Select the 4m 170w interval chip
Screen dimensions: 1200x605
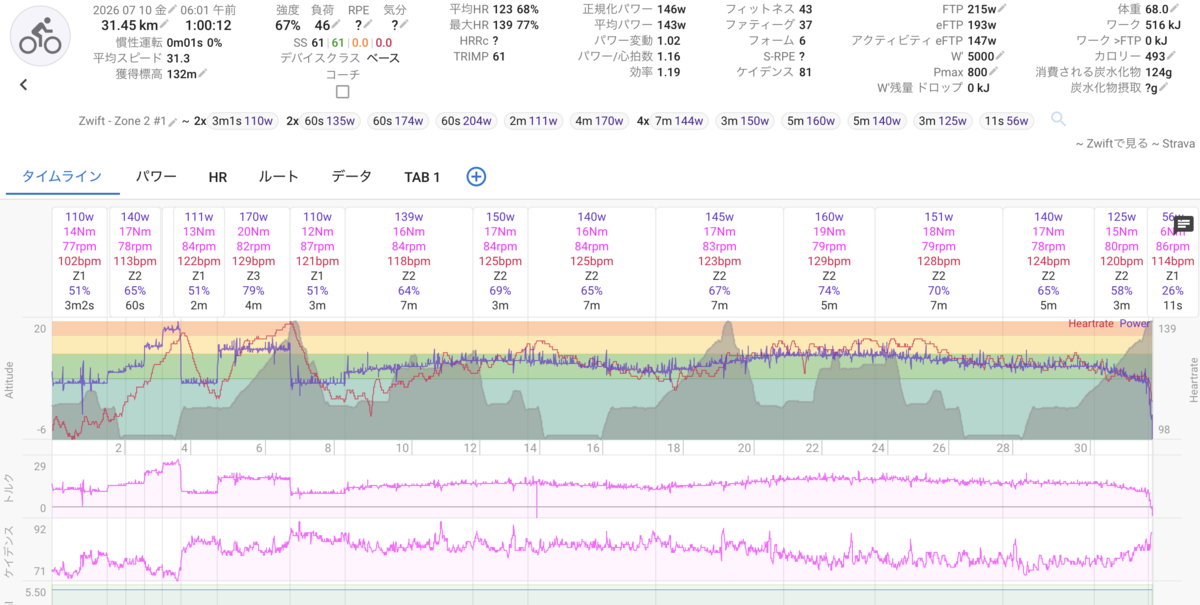pyautogui.click(x=598, y=121)
